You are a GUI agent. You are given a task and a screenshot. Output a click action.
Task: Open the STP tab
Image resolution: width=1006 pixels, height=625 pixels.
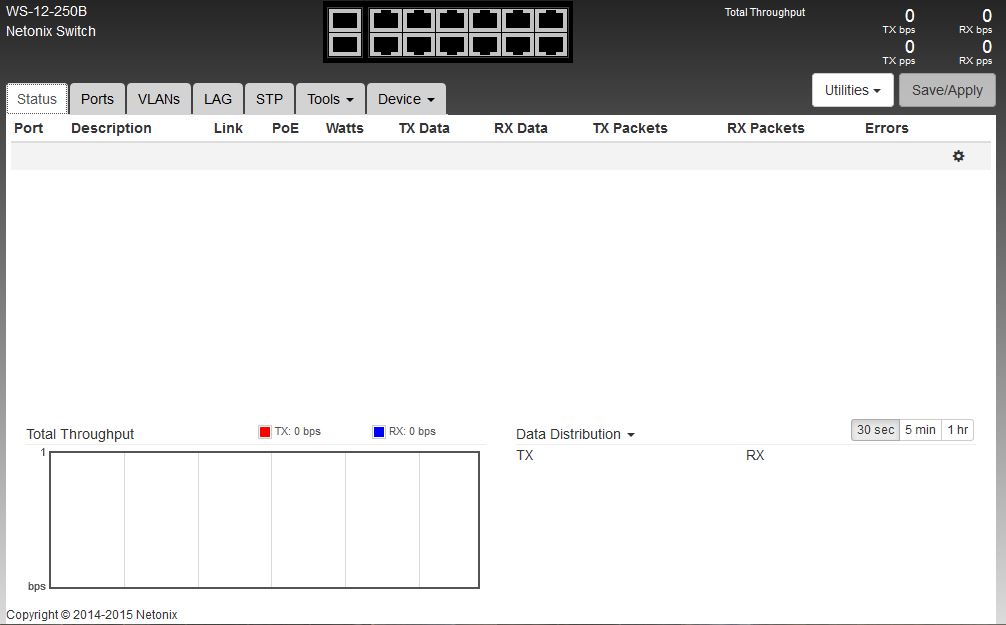269,99
